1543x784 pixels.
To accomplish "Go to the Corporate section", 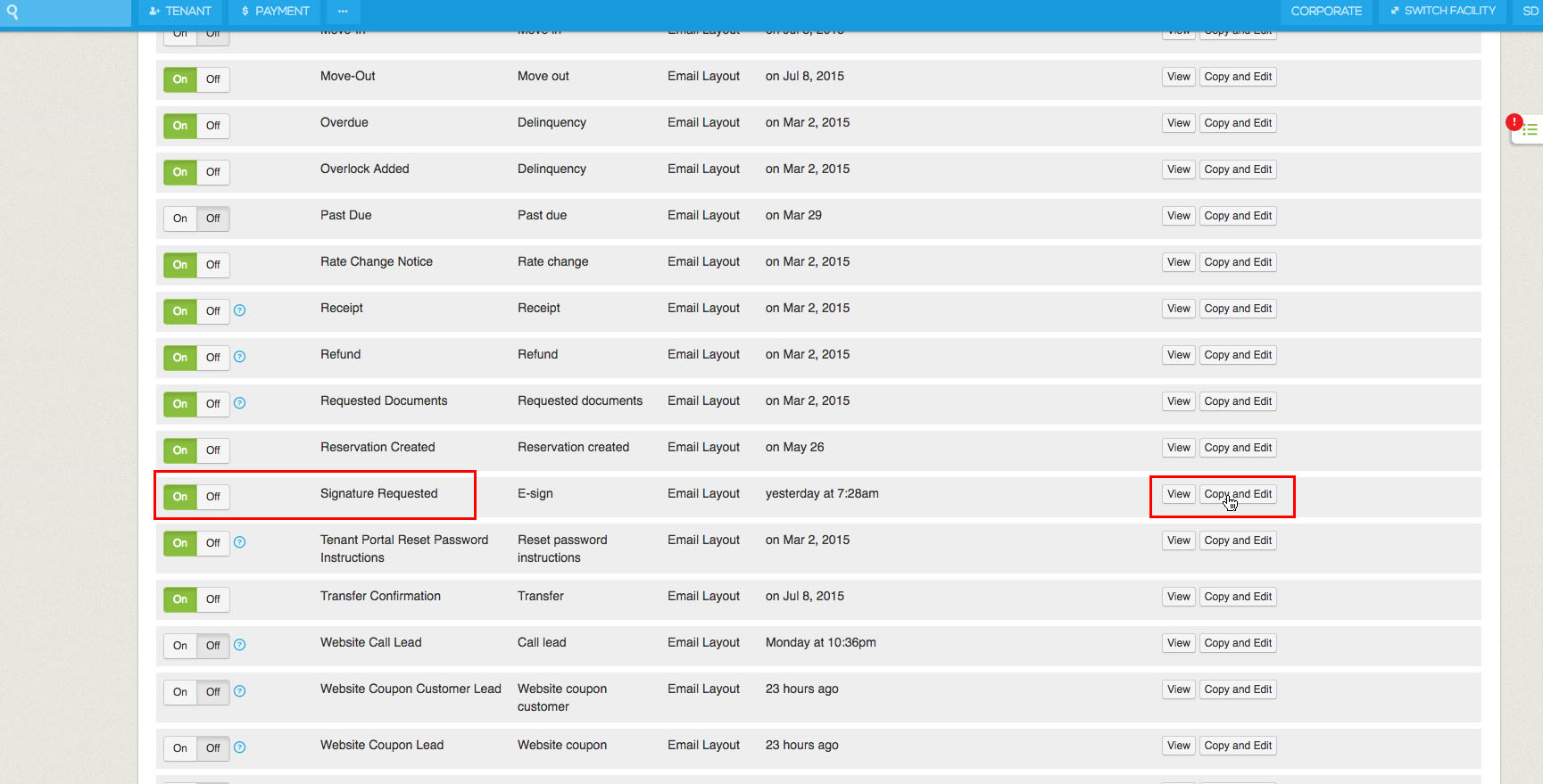I will (1326, 12).
